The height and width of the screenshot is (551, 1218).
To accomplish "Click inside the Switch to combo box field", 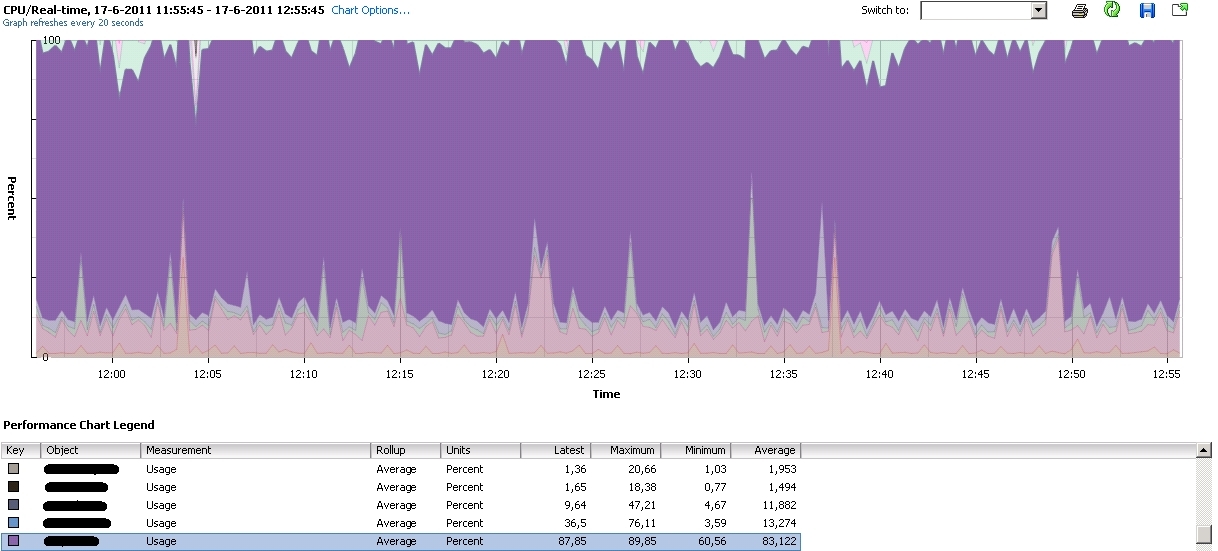I will coord(974,10).
